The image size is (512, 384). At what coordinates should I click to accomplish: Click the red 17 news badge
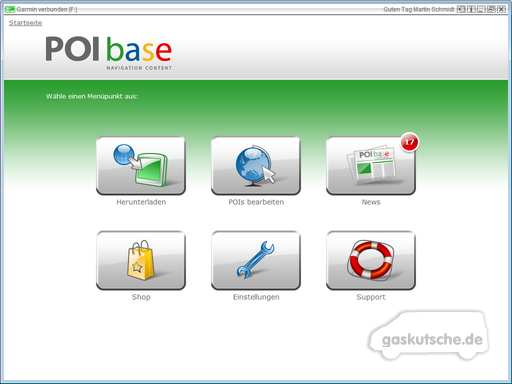[409, 142]
